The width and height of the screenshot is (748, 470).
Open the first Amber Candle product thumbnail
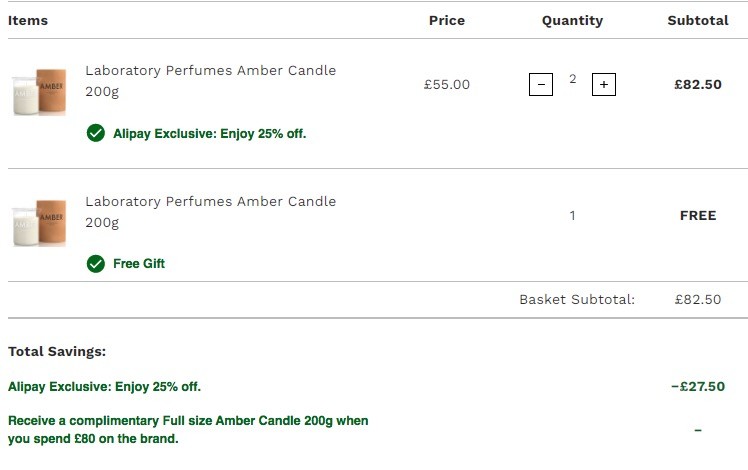click(x=39, y=92)
